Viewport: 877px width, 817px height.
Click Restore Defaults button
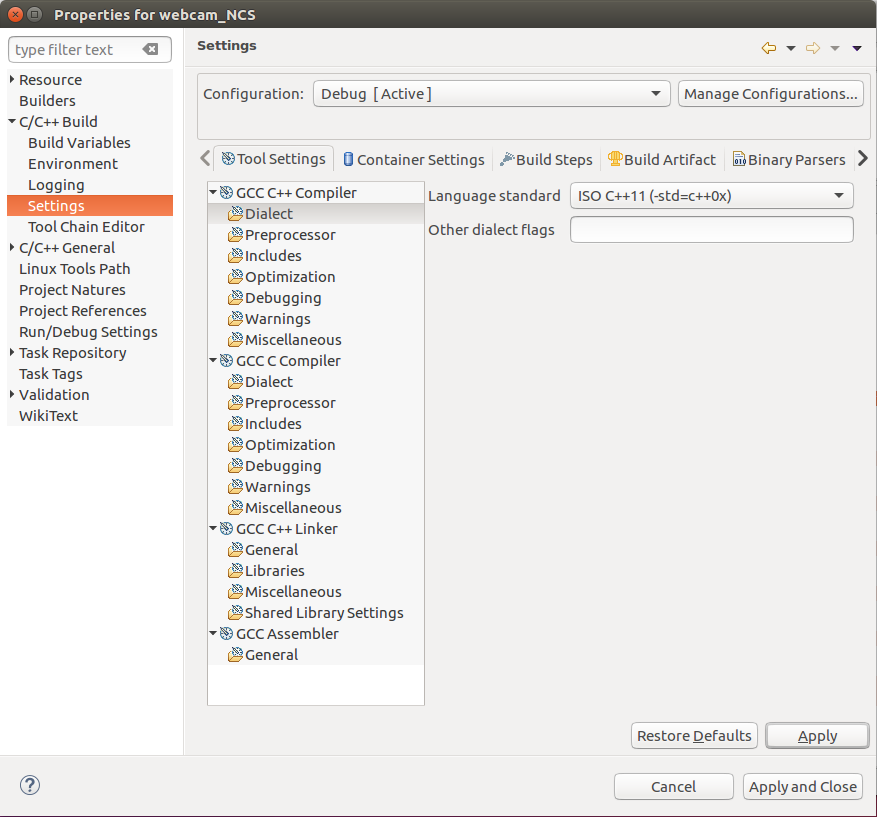(x=694, y=736)
